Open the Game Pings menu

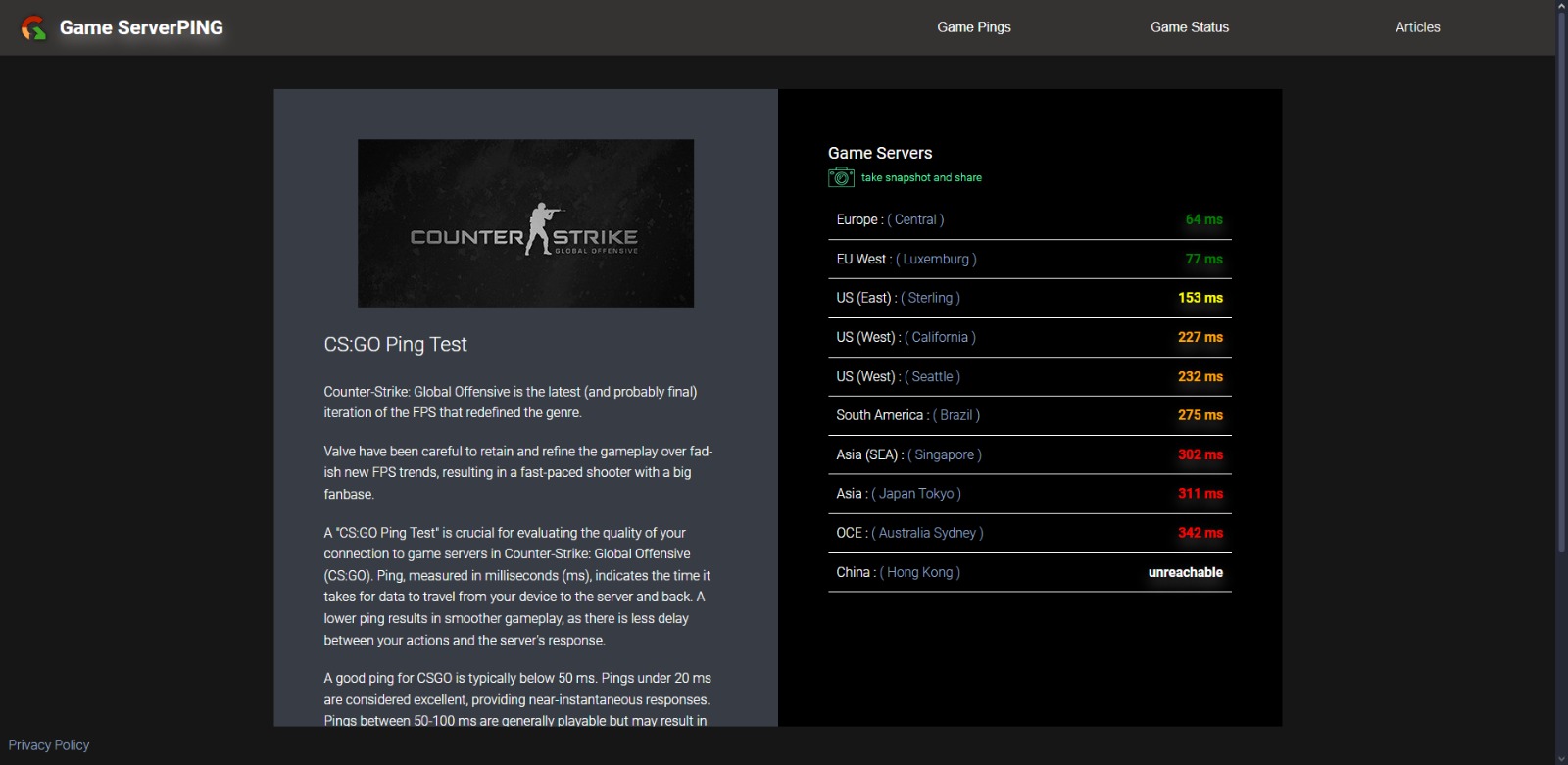pos(974,27)
